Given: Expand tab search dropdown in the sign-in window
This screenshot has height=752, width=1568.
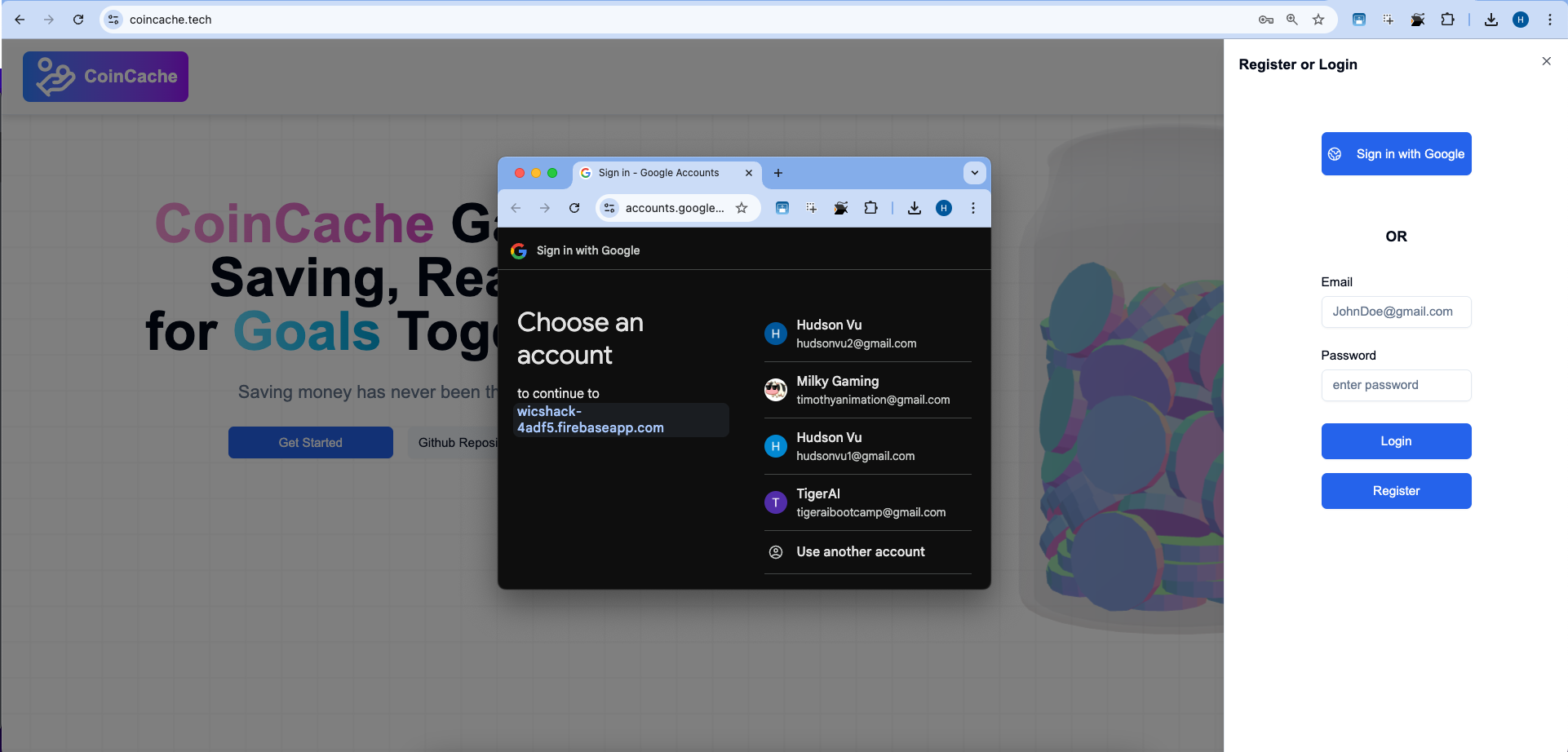Looking at the screenshot, I should click(x=974, y=173).
